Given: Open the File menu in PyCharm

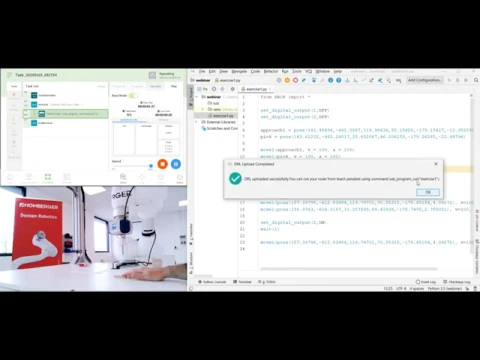Looking at the screenshot, I should point(202,71).
